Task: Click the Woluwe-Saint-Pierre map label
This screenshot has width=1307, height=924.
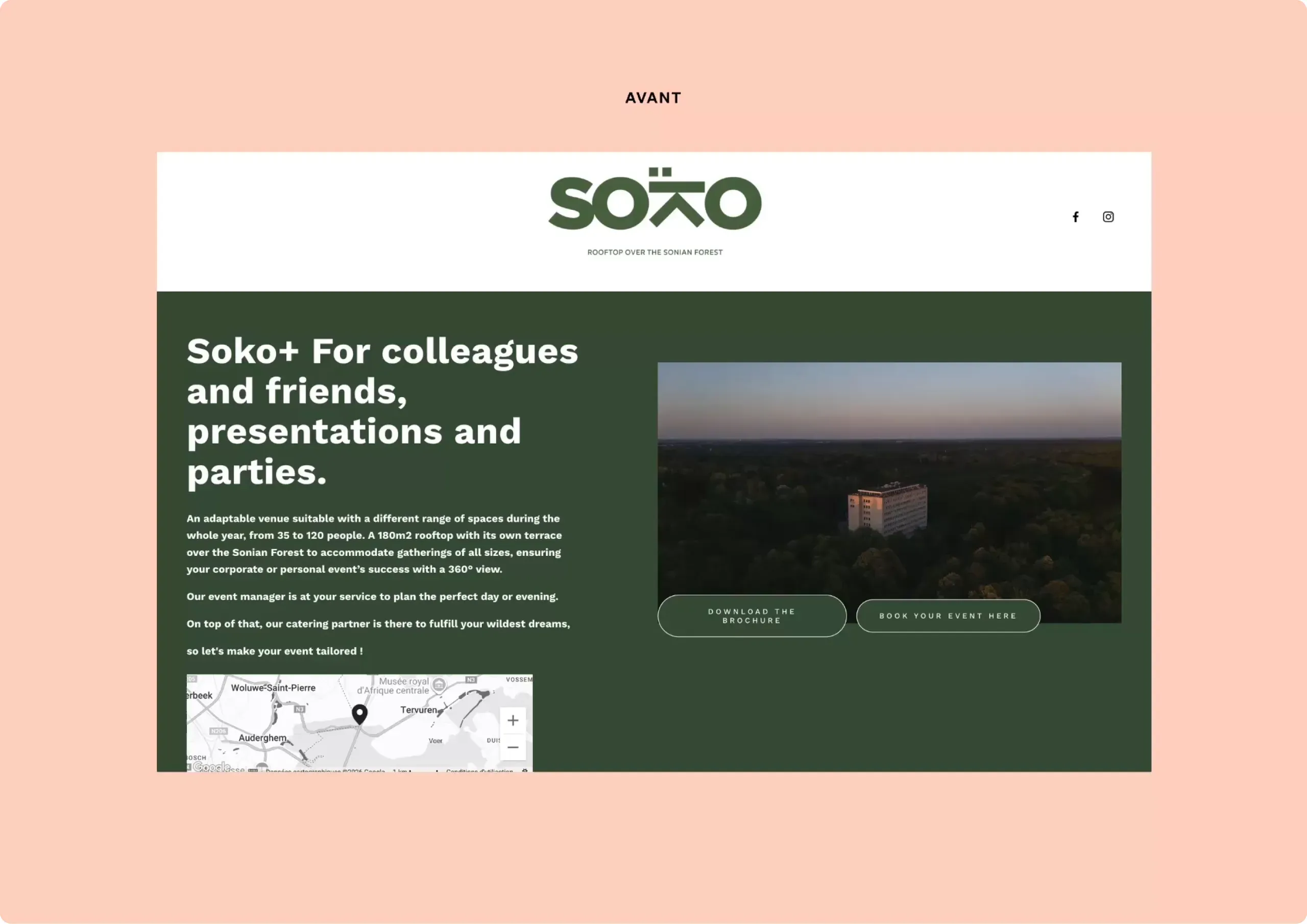Action: (273, 688)
